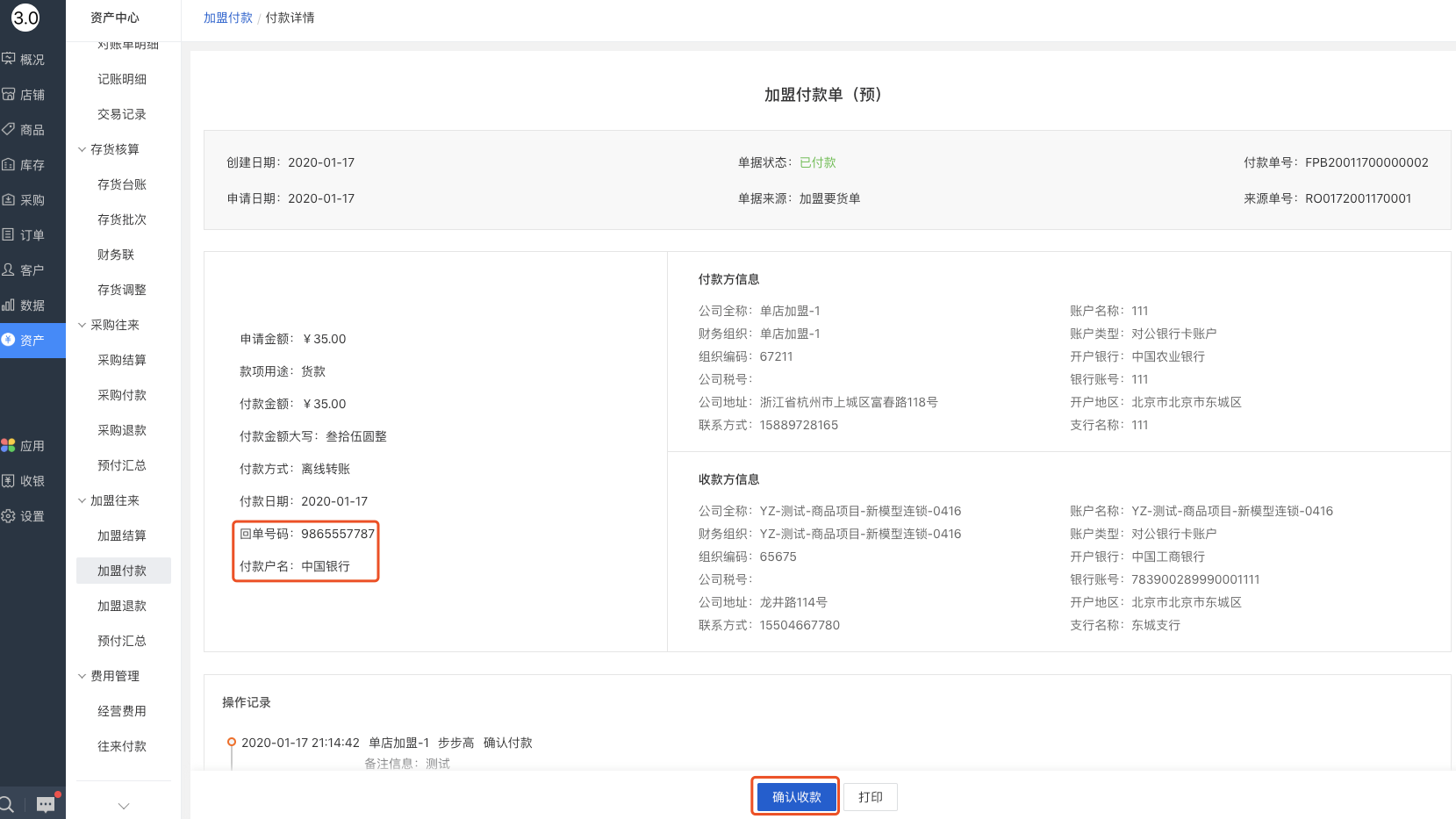Click payee 组织编码 65675
This screenshot has width=1456, height=819.
pos(778,557)
